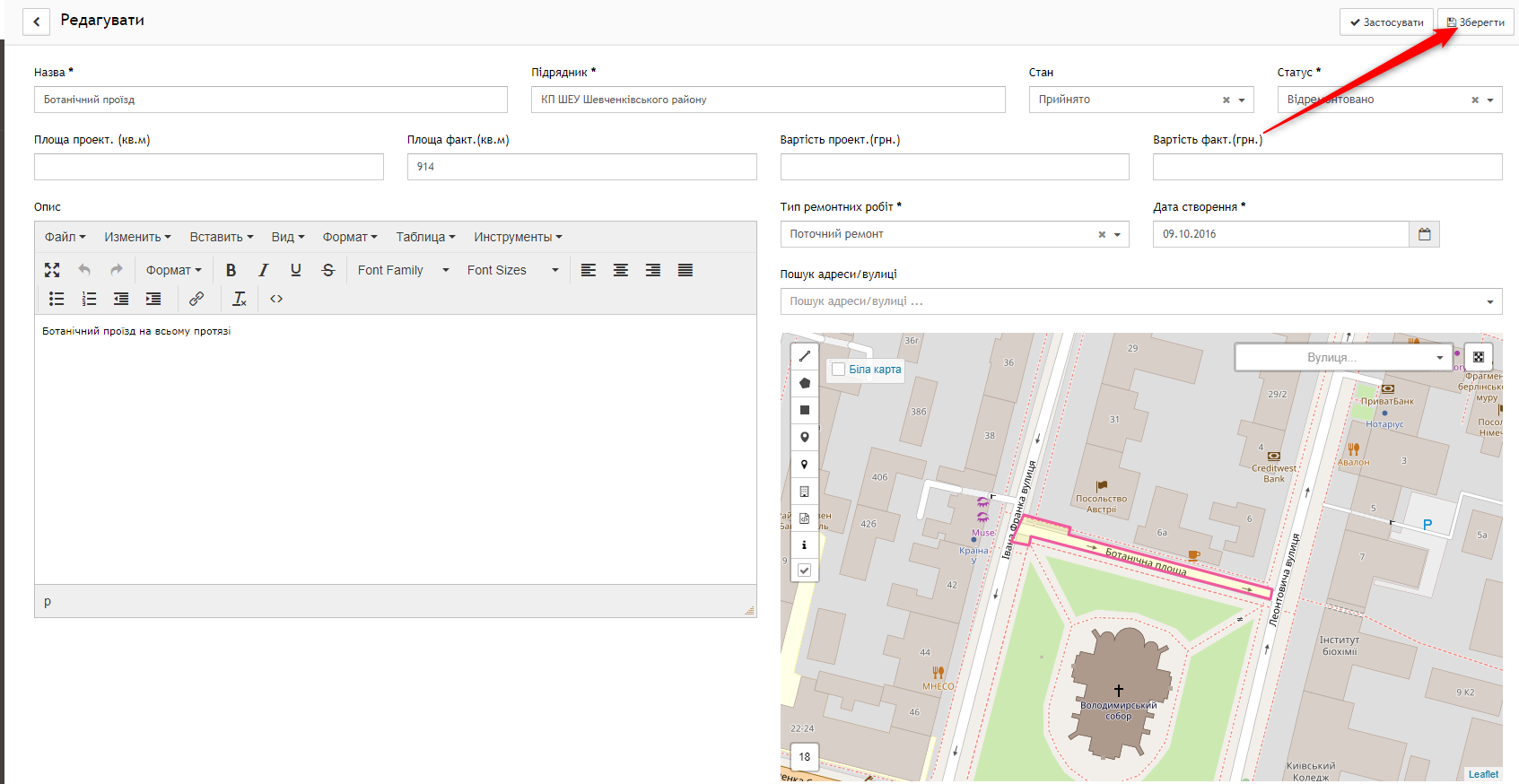Click the fullscreen icon in the editor toolbar

tap(52, 270)
